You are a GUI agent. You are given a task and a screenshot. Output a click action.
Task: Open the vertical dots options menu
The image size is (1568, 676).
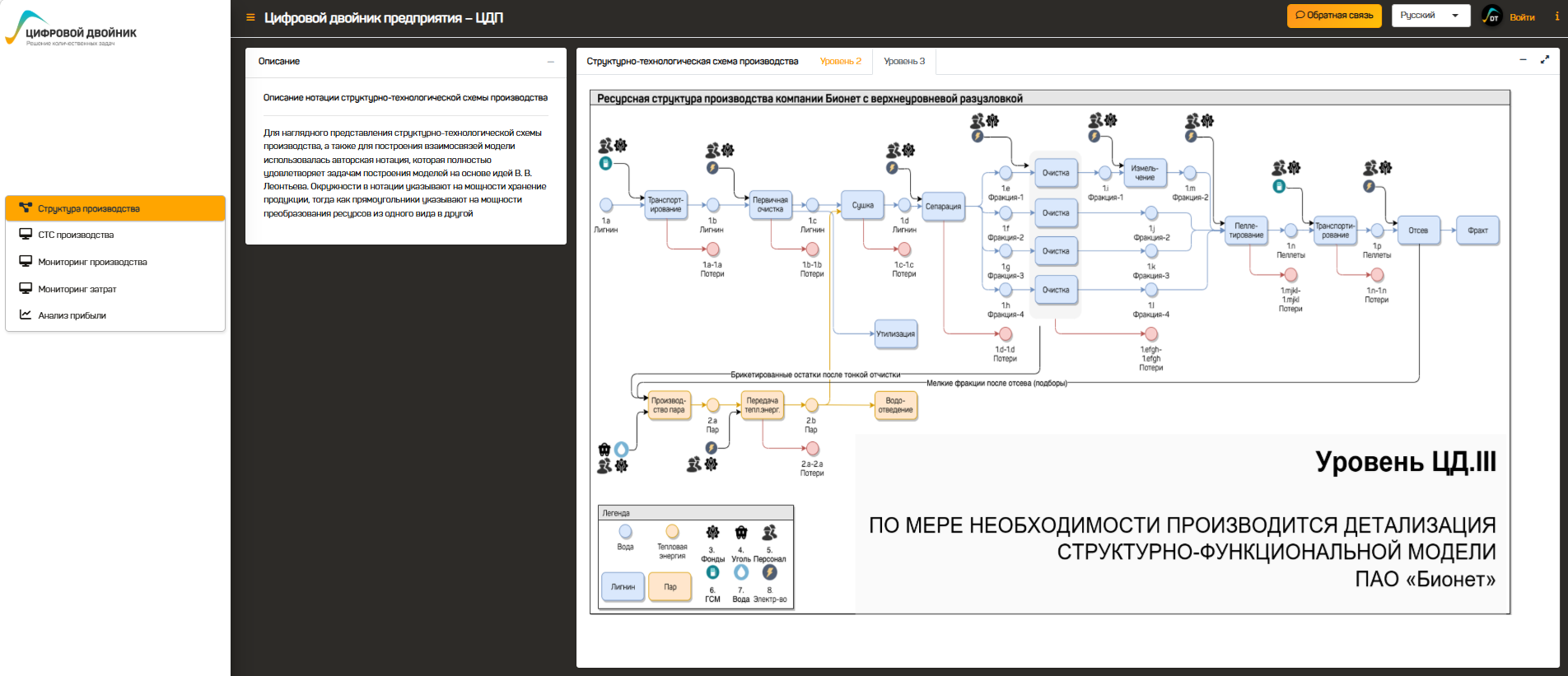coord(1556,16)
